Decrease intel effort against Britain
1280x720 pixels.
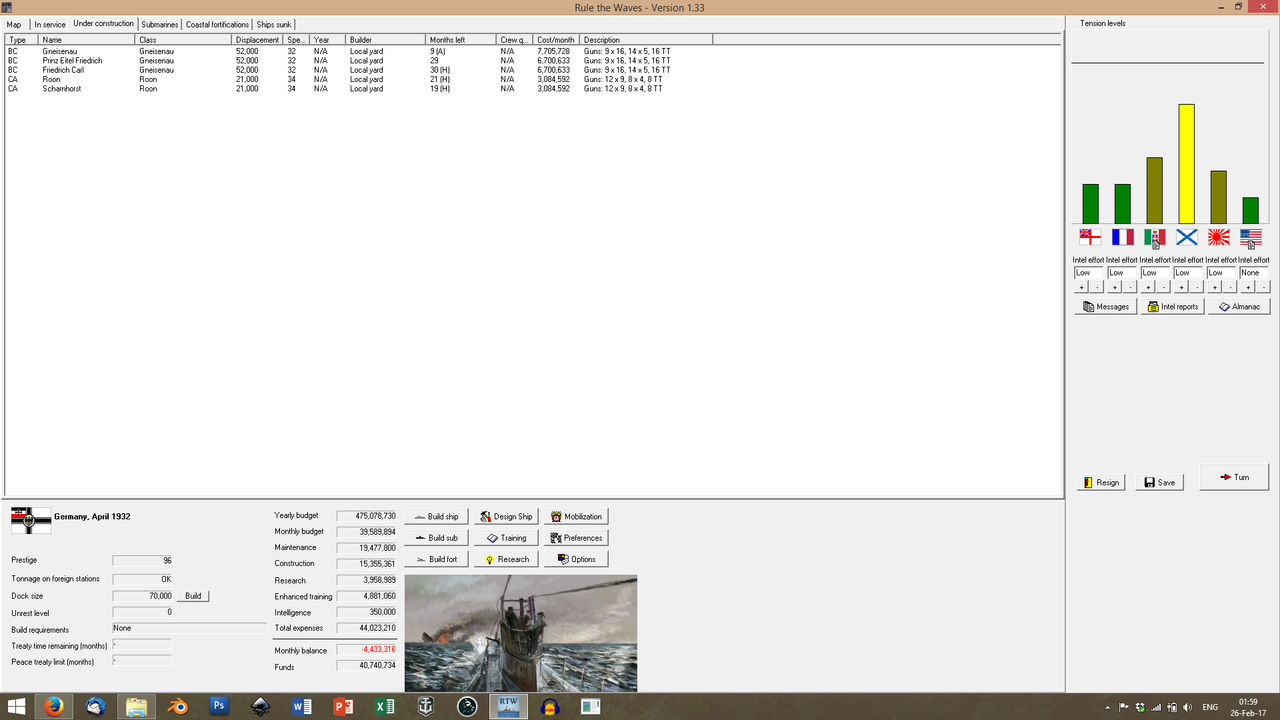[1097, 285]
